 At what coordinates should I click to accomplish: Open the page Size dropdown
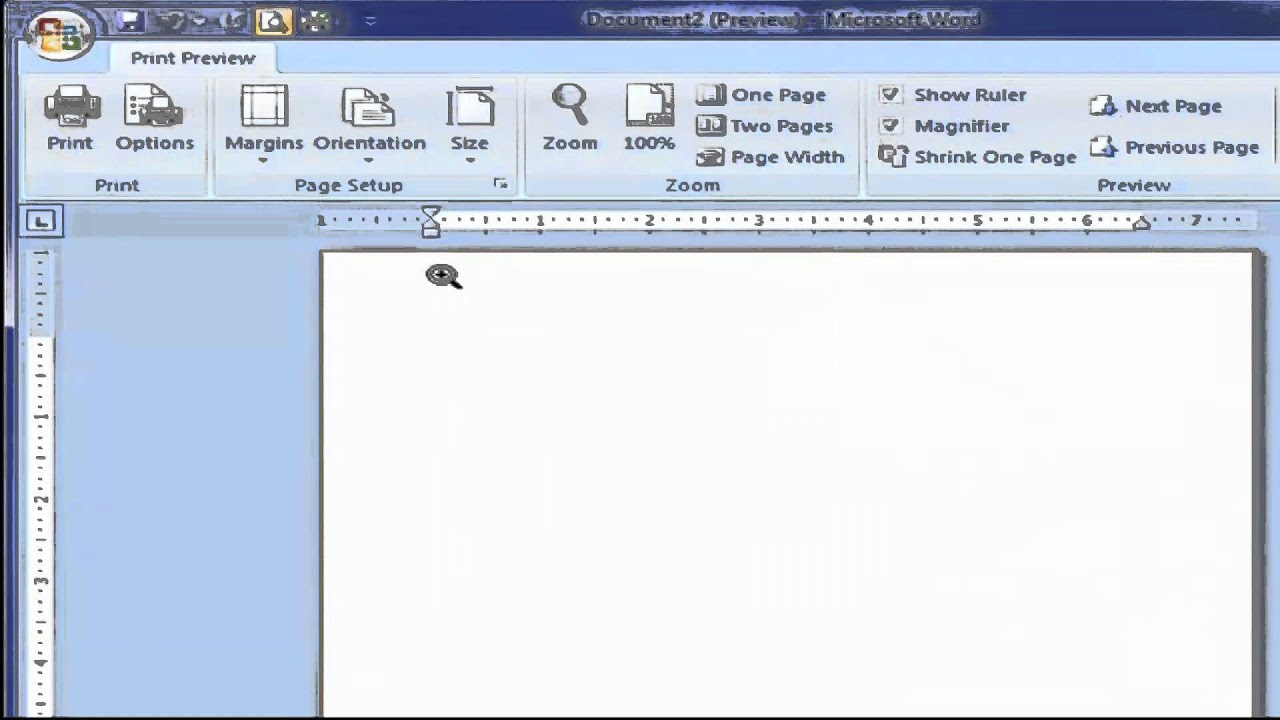469,123
